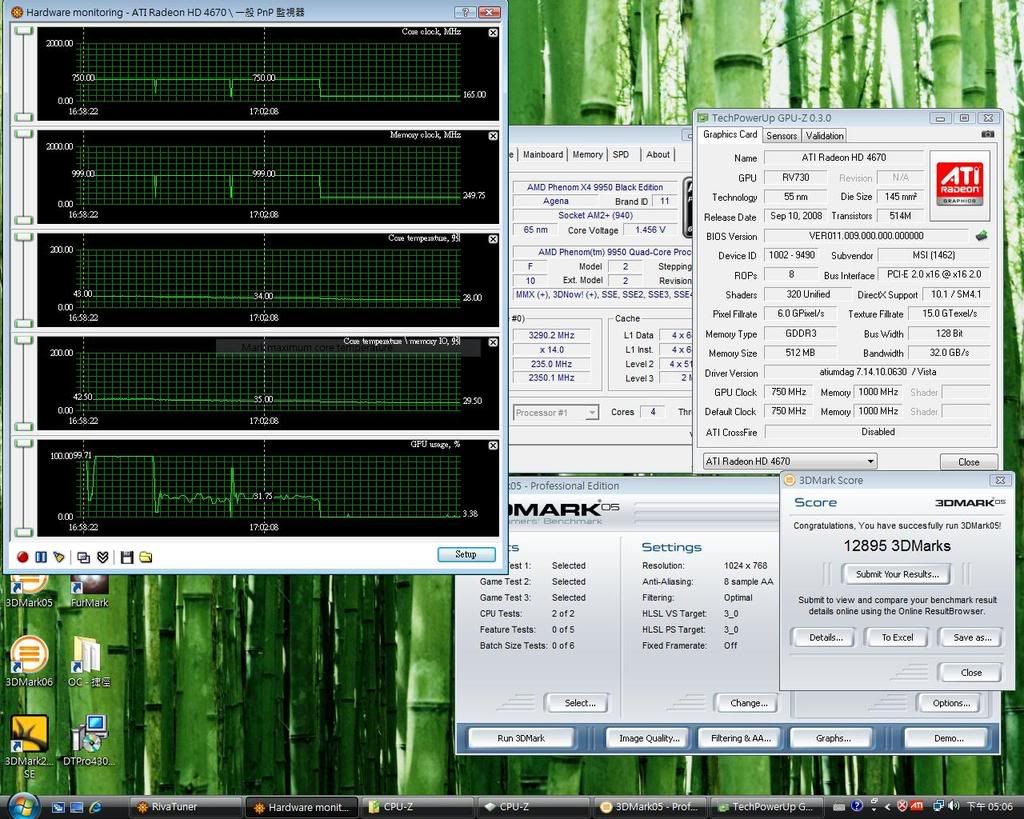Pause monitoring with the blue pause icon
Image resolution: width=1024 pixels, height=819 pixels.
(x=41, y=557)
